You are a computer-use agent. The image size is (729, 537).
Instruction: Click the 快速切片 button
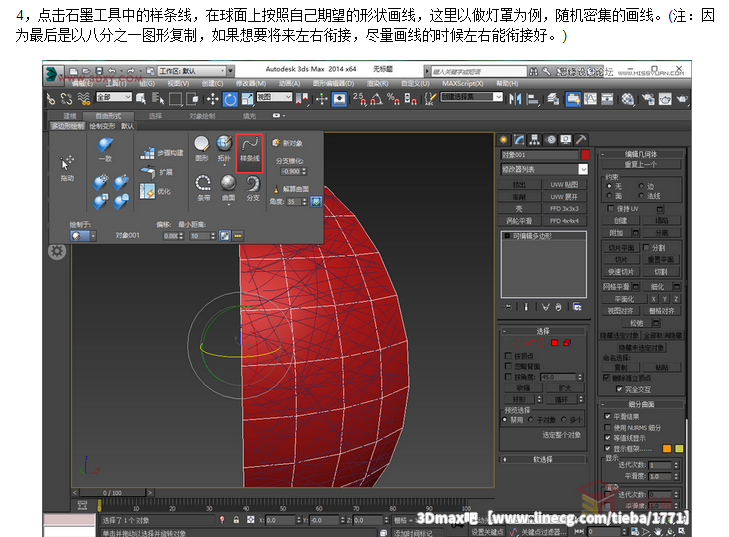click(x=621, y=272)
